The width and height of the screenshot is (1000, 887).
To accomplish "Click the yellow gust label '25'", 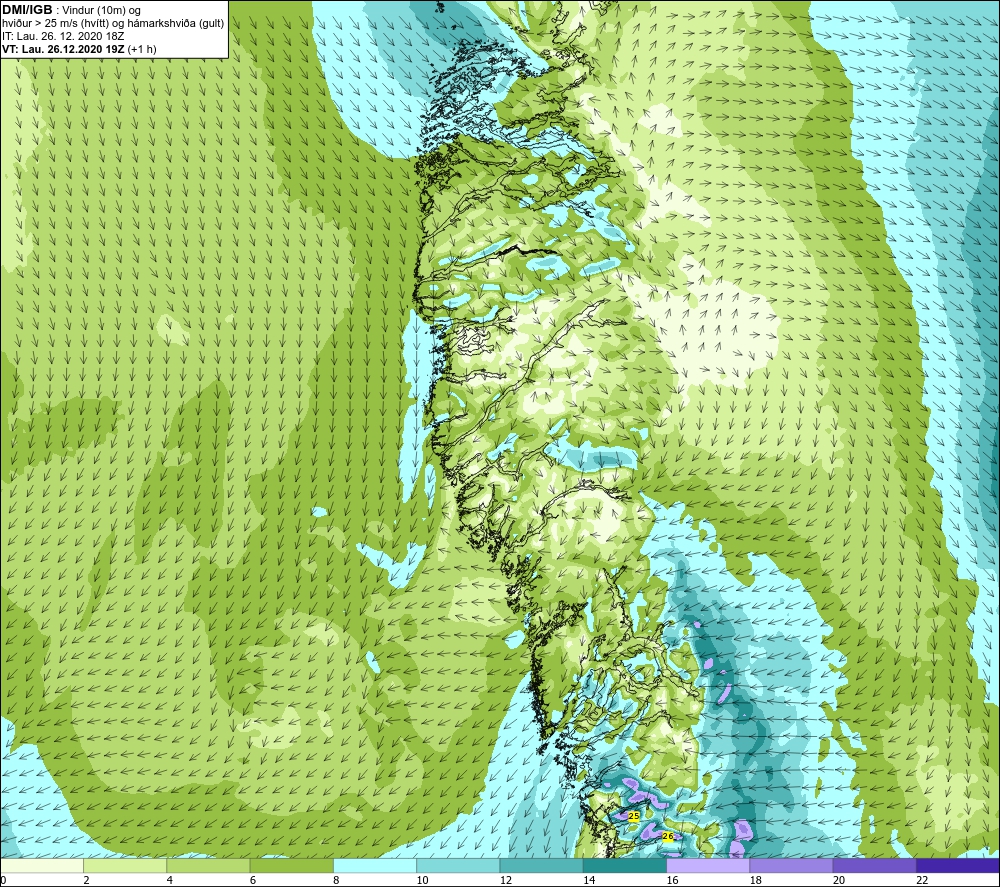I will 633,816.
